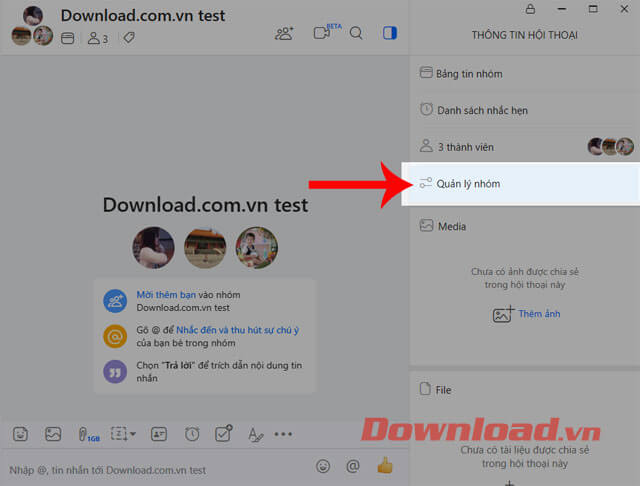Click the Thêm ảnh link

539,314
